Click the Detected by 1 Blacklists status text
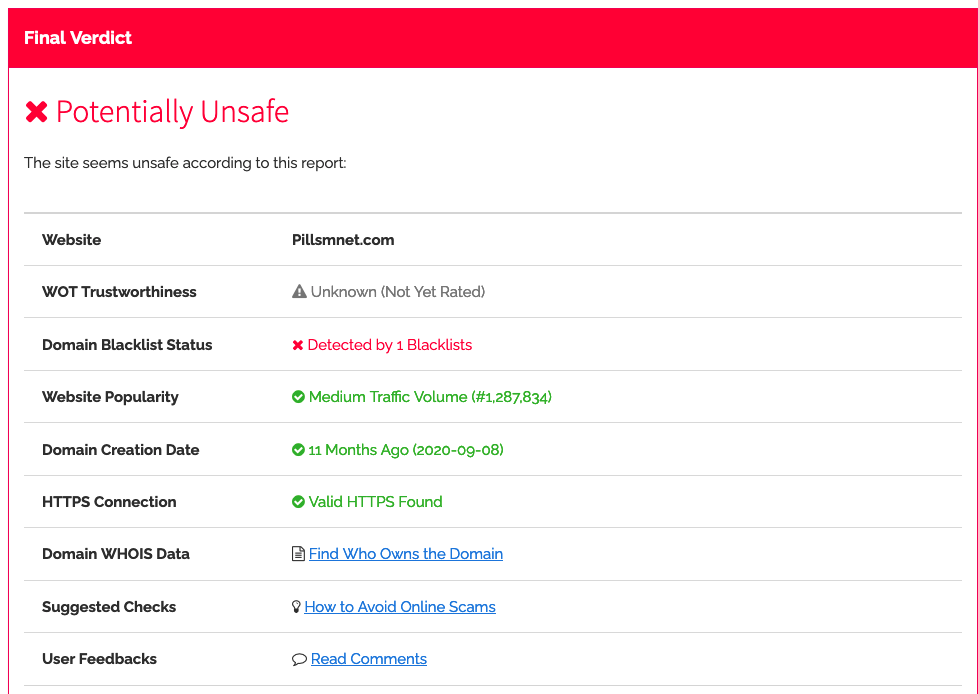Screen dimensions: 978x694 coord(389,345)
